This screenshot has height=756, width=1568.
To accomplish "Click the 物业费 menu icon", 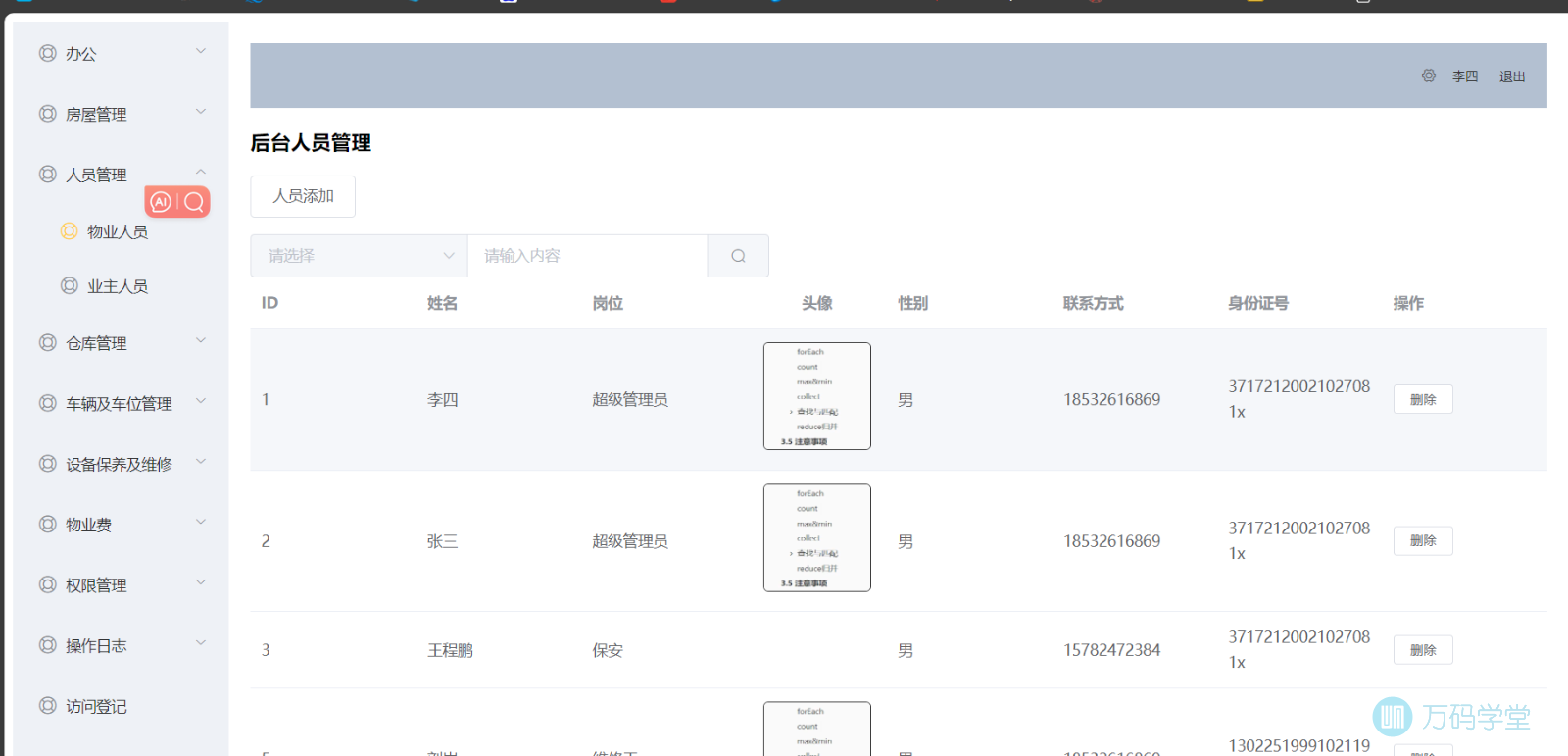I will tap(47, 525).
